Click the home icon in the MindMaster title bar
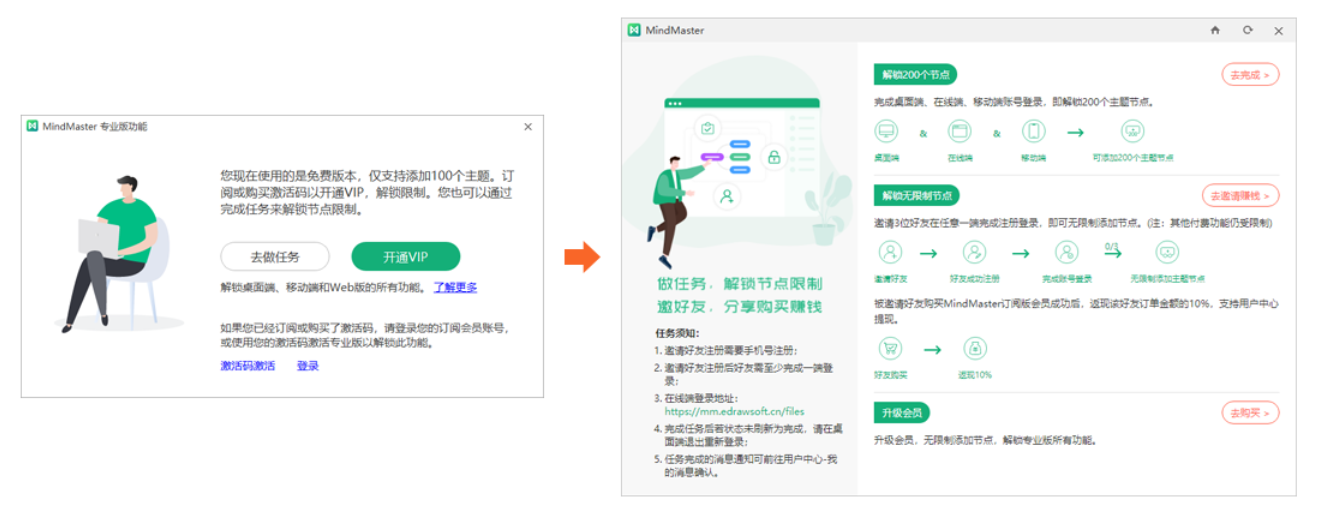Screen dimensions: 1318x519 pyautogui.click(x=1215, y=30)
